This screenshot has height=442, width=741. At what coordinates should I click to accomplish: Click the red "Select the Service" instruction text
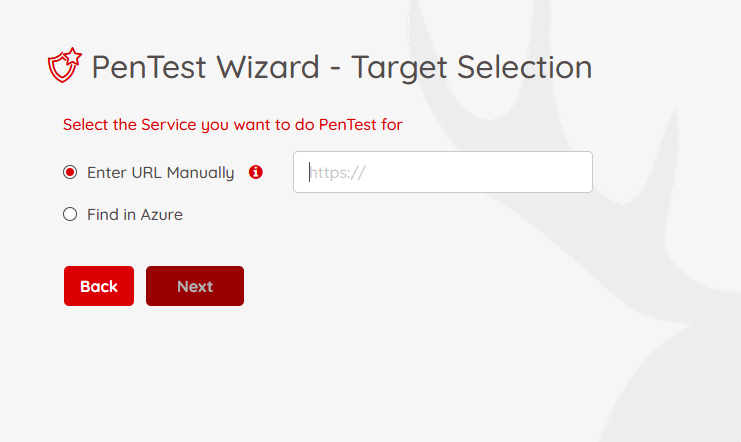click(233, 125)
